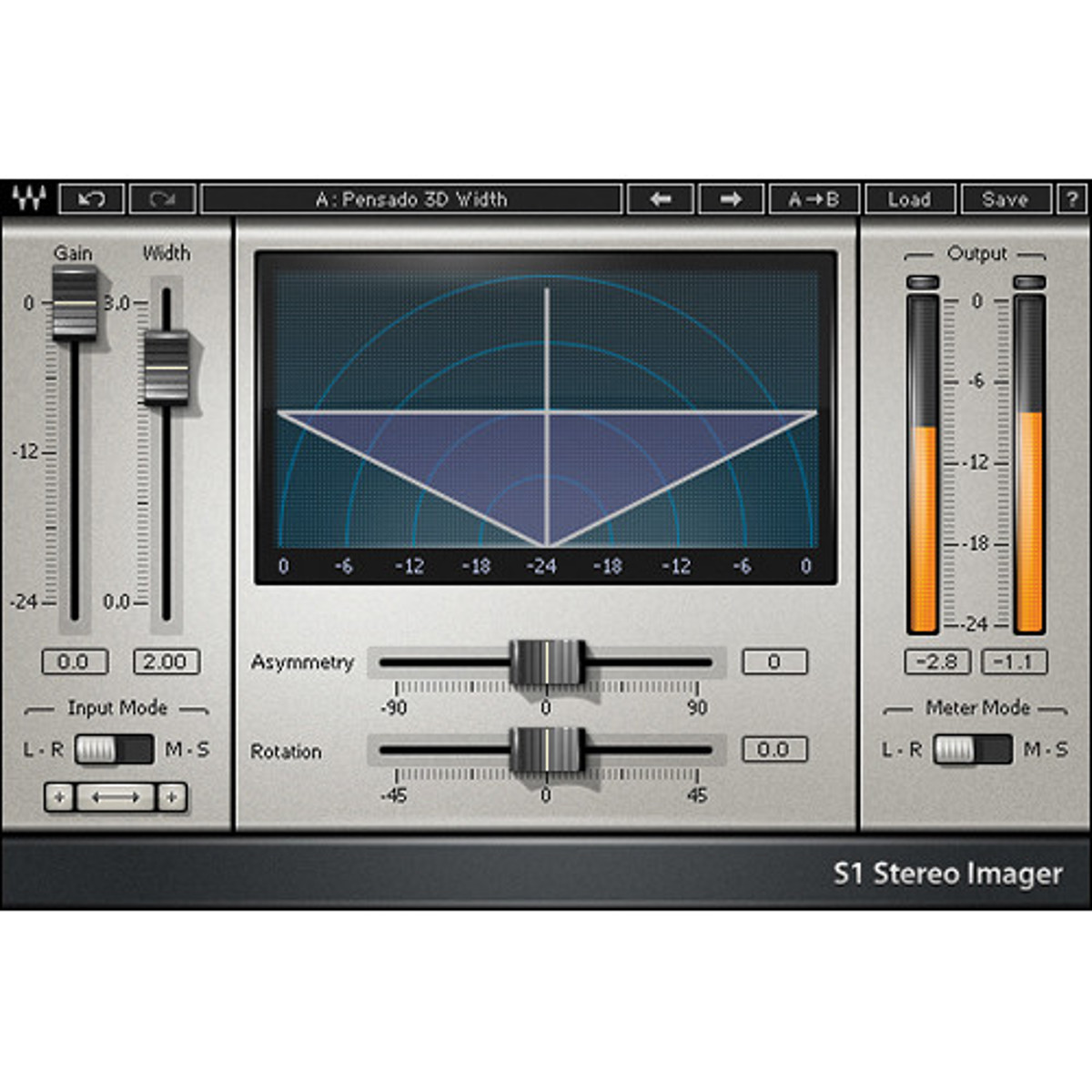The width and height of the screenshot is (1092, 1092).
Task: Click the Width value field showing 2.00
Action: click(167, 662)
